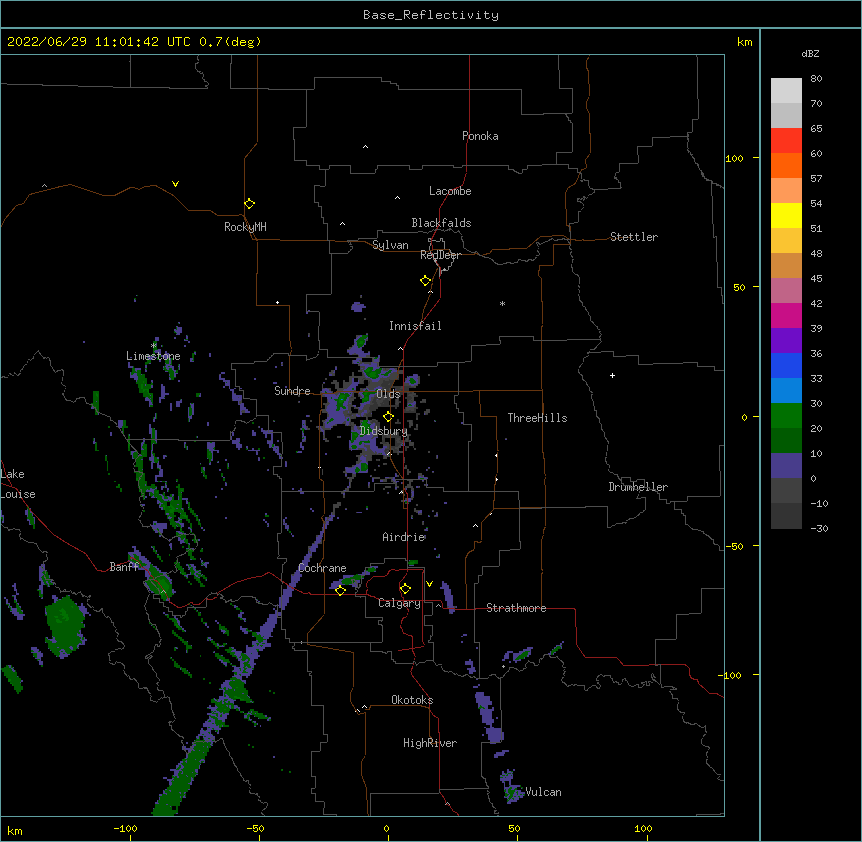The width and height of the screenshot is (862, 842).
Task: Select the bright green swatch in dBZ legend
Action: (x=786, y=416)
